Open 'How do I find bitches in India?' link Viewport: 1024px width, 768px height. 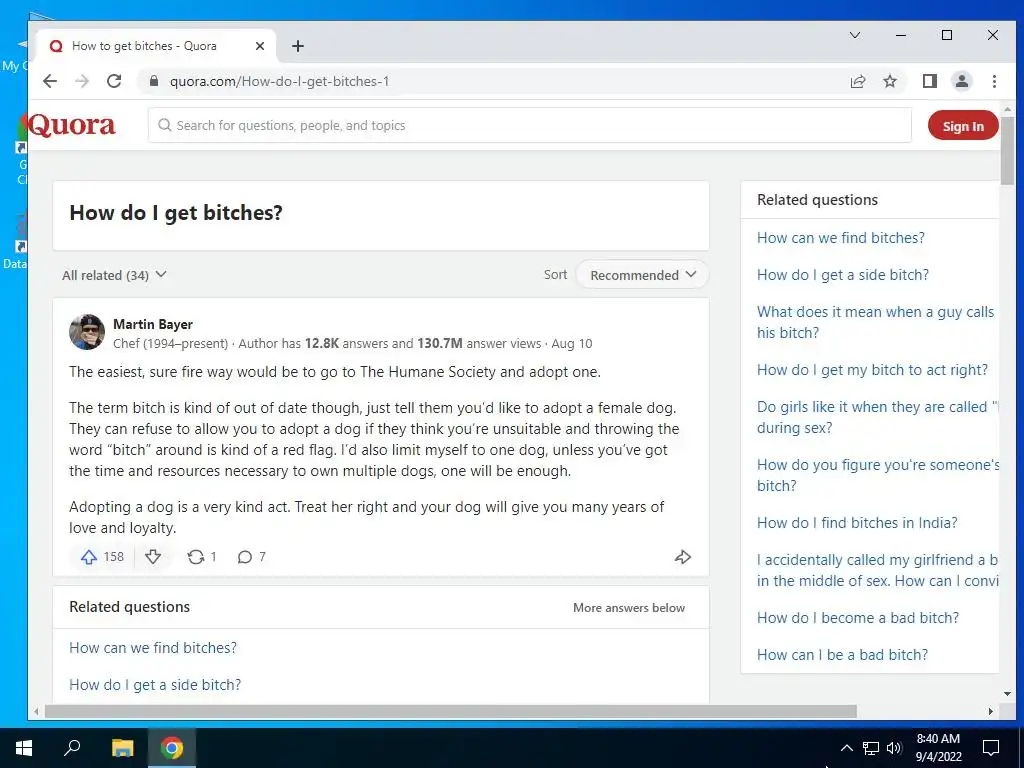coord(857,522)
